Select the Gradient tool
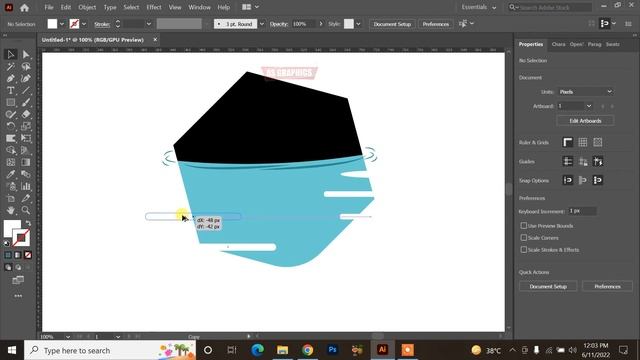Image resolution: width=640 pixels, height=360 pixels. 26,162
